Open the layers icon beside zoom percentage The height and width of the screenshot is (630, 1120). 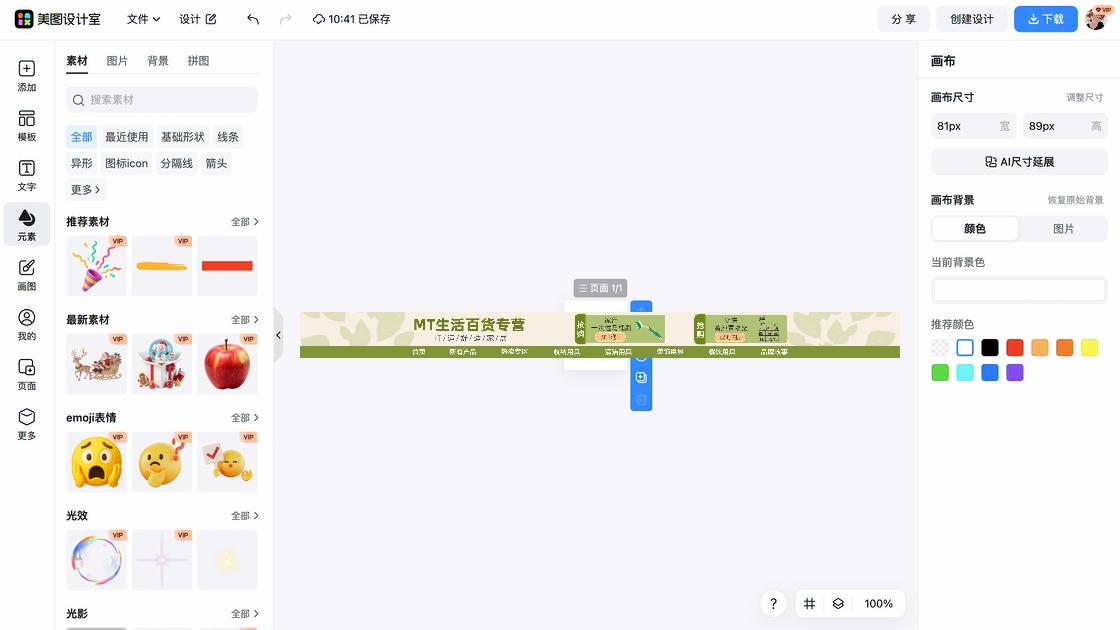(x=838, y=604)
